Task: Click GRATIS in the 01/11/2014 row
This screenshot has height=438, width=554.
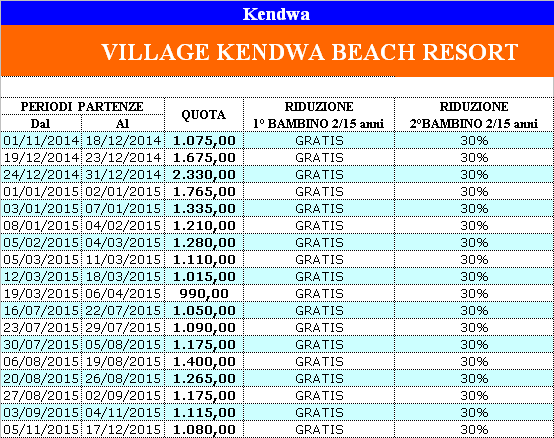Action: coord(319,141)
